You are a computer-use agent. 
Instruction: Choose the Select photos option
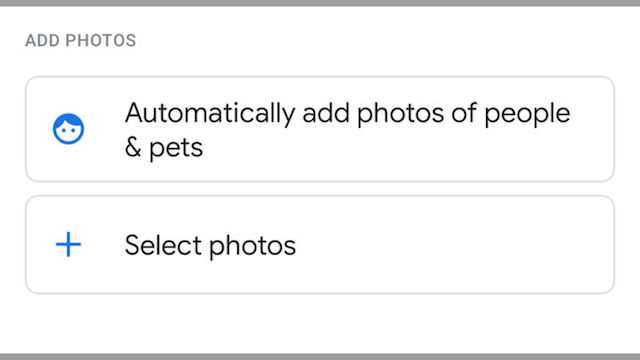[x=320, y=244]
